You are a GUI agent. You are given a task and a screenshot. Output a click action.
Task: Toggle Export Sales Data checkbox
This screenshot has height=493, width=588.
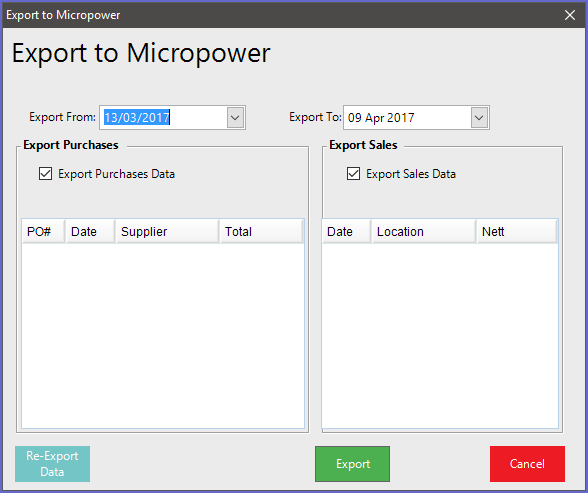click(353, 174)
